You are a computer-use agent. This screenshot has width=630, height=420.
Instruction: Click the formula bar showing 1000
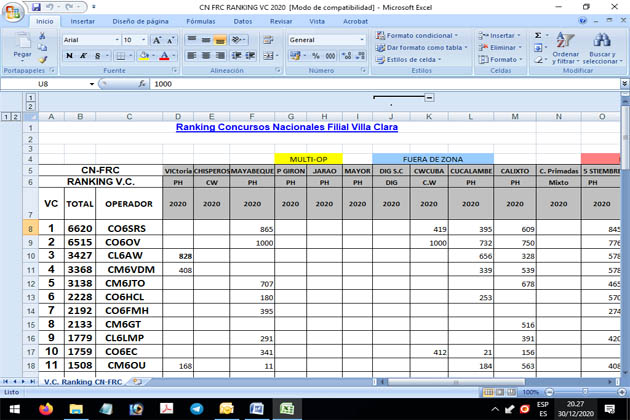[385, 84]
